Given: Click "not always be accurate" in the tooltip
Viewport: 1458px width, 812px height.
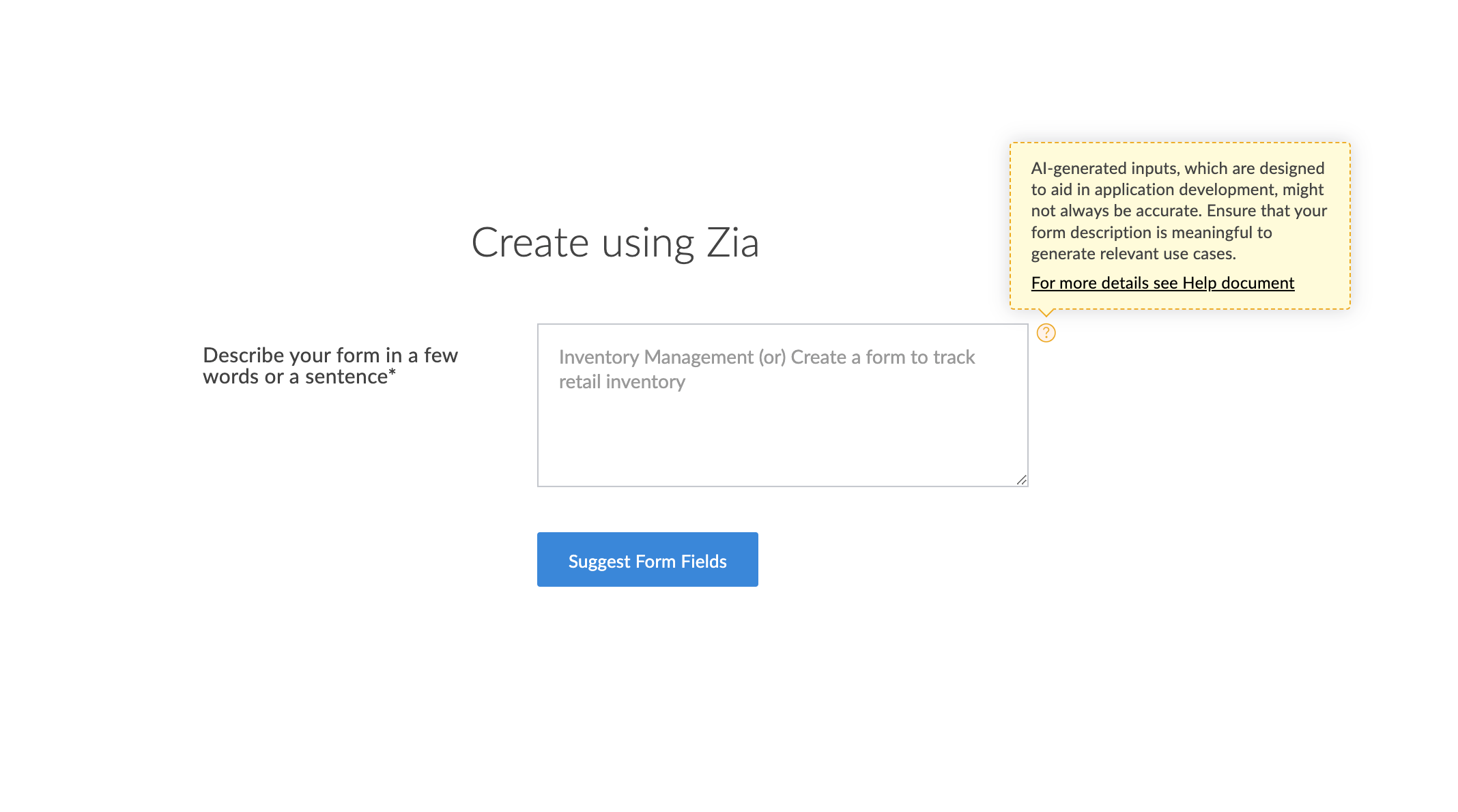Looking at the screenshot, I should (1115, 211).
